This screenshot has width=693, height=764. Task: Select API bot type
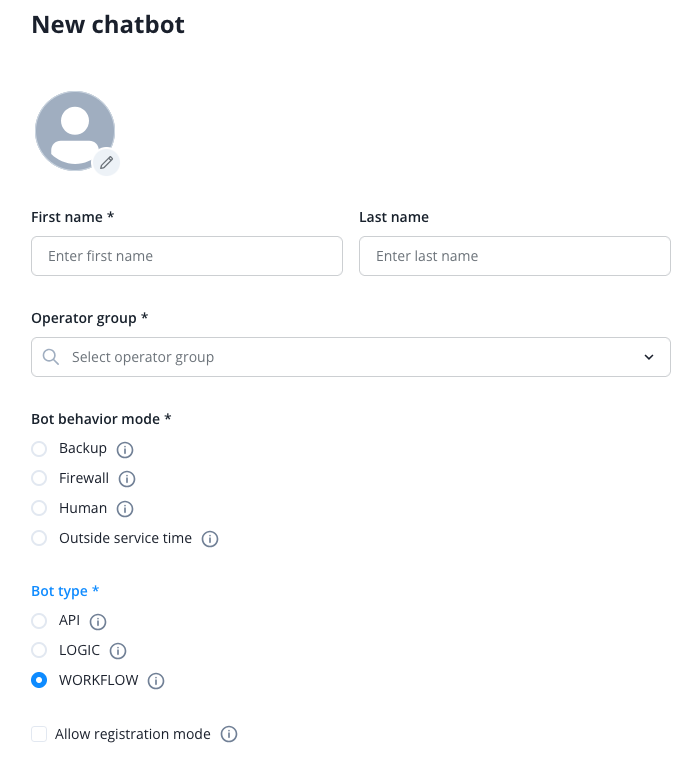tap(39, 620)
